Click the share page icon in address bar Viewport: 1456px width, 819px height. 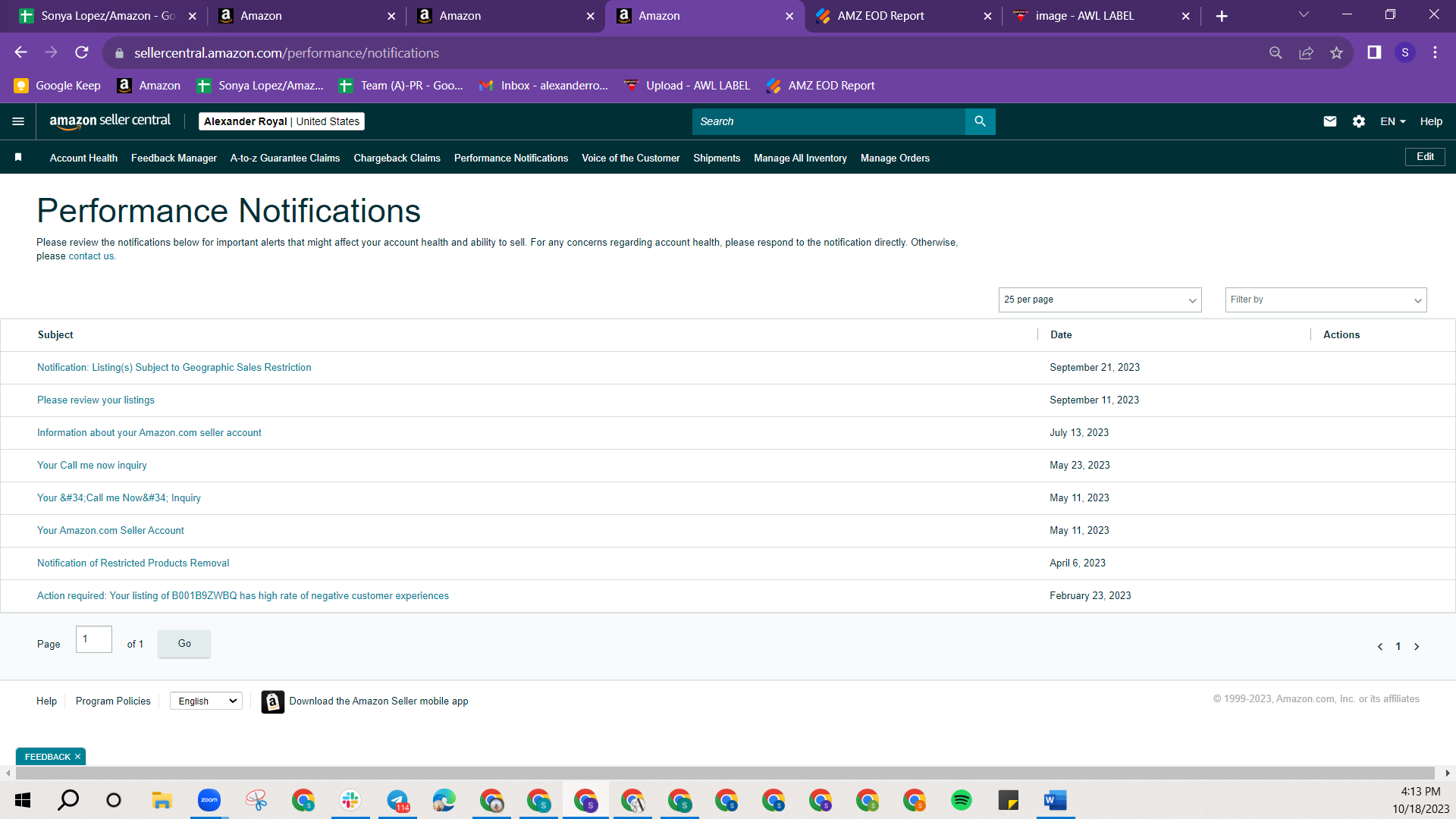(x=1306, y=52)
